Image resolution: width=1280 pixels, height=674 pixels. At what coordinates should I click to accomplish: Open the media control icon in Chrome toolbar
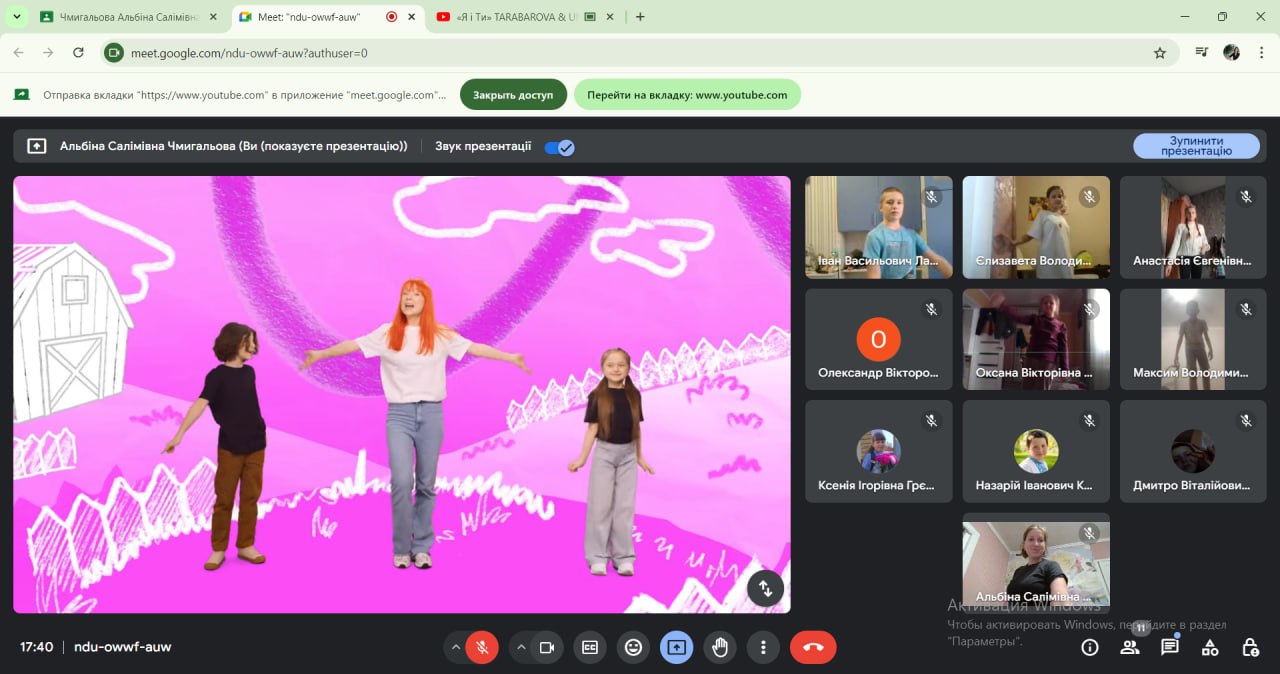point(1202,53)
